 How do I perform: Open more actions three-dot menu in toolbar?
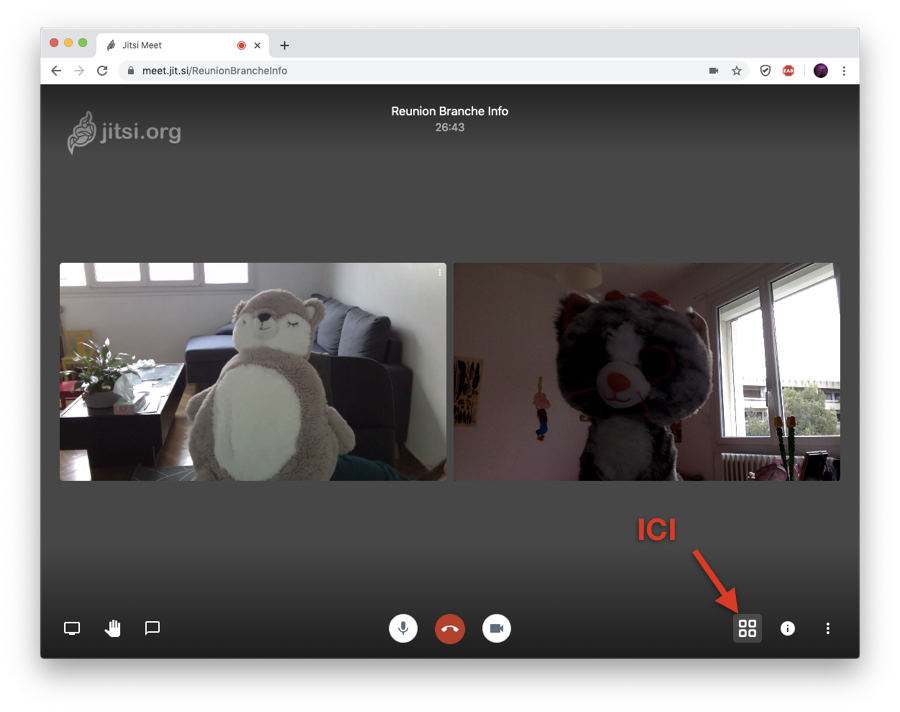click(828, 628)
